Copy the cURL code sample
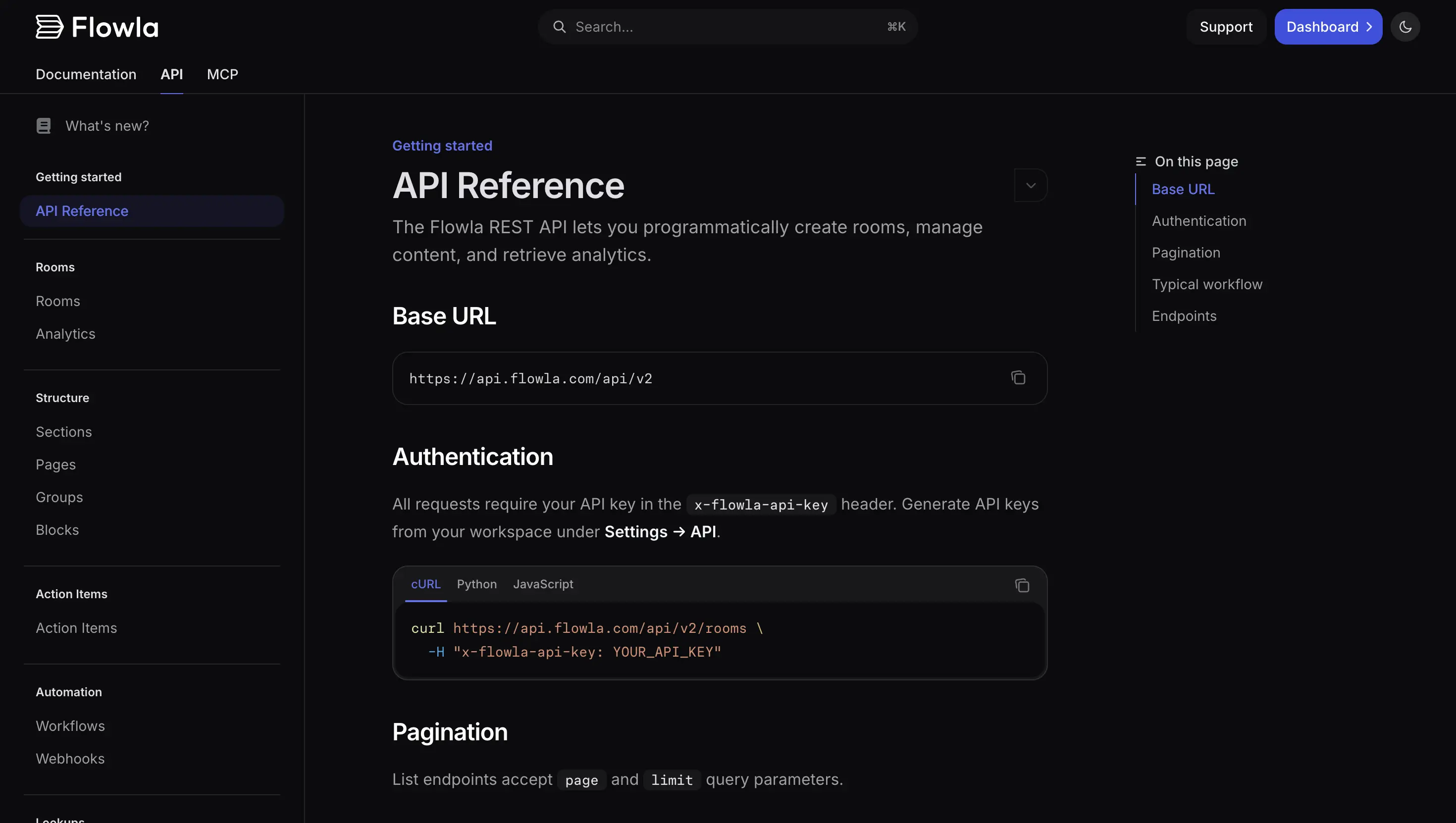 pyautogui.click(x=1022, y=585)
